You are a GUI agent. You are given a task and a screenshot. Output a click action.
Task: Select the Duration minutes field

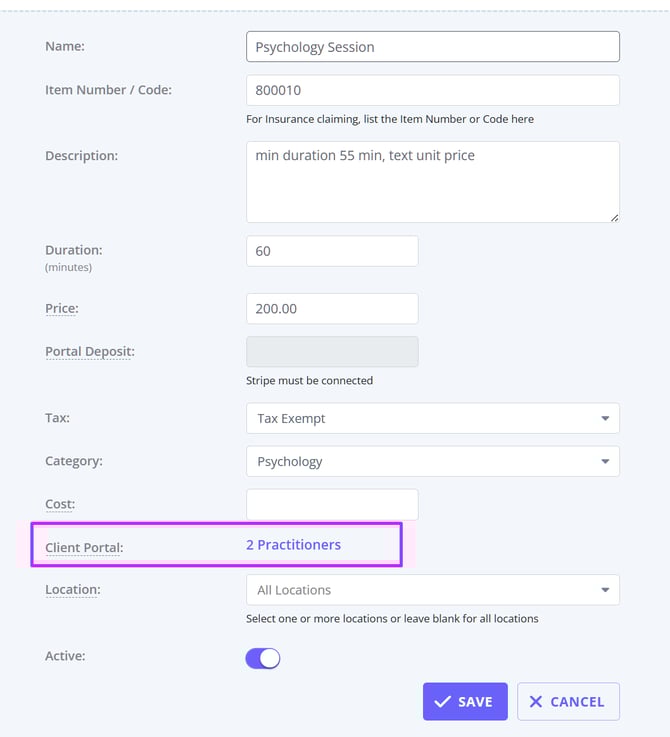click(332, 251)
